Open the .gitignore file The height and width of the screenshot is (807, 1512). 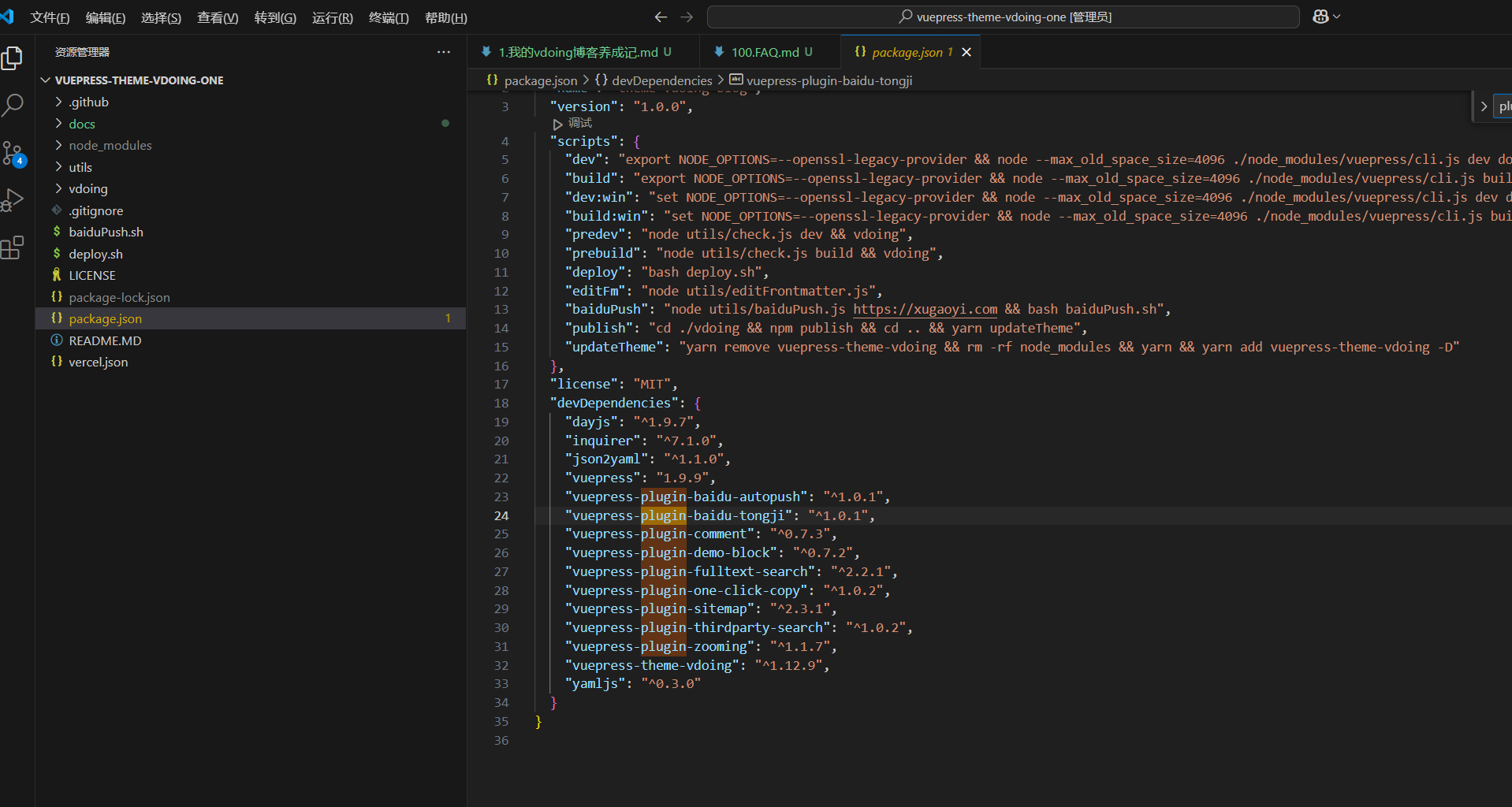pos(251,210)
